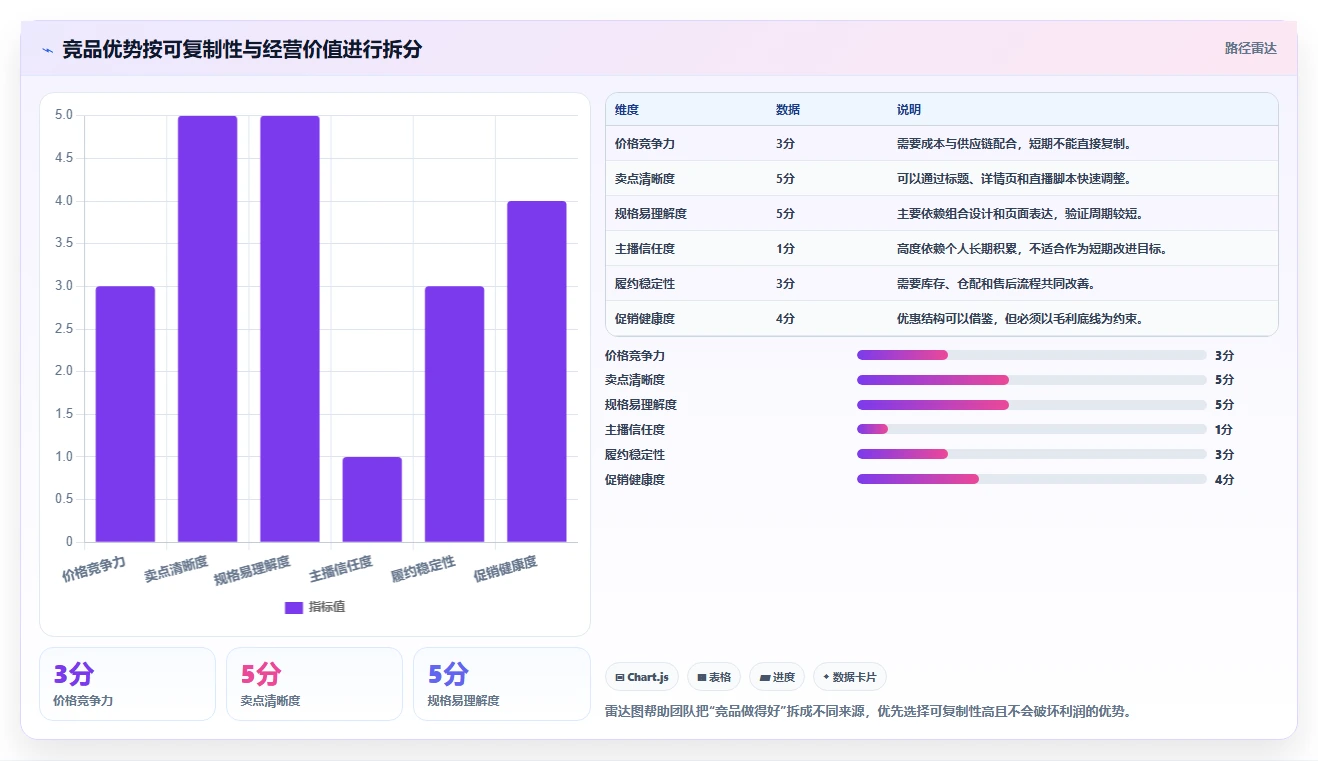Click the 规格易理解度 bar in chart

[290, 329]
